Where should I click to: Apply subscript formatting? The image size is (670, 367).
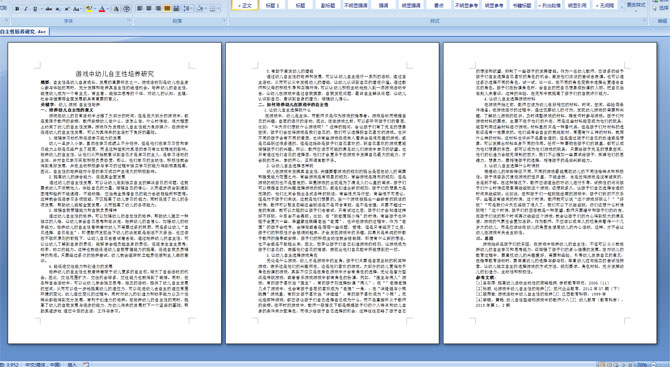58,9
